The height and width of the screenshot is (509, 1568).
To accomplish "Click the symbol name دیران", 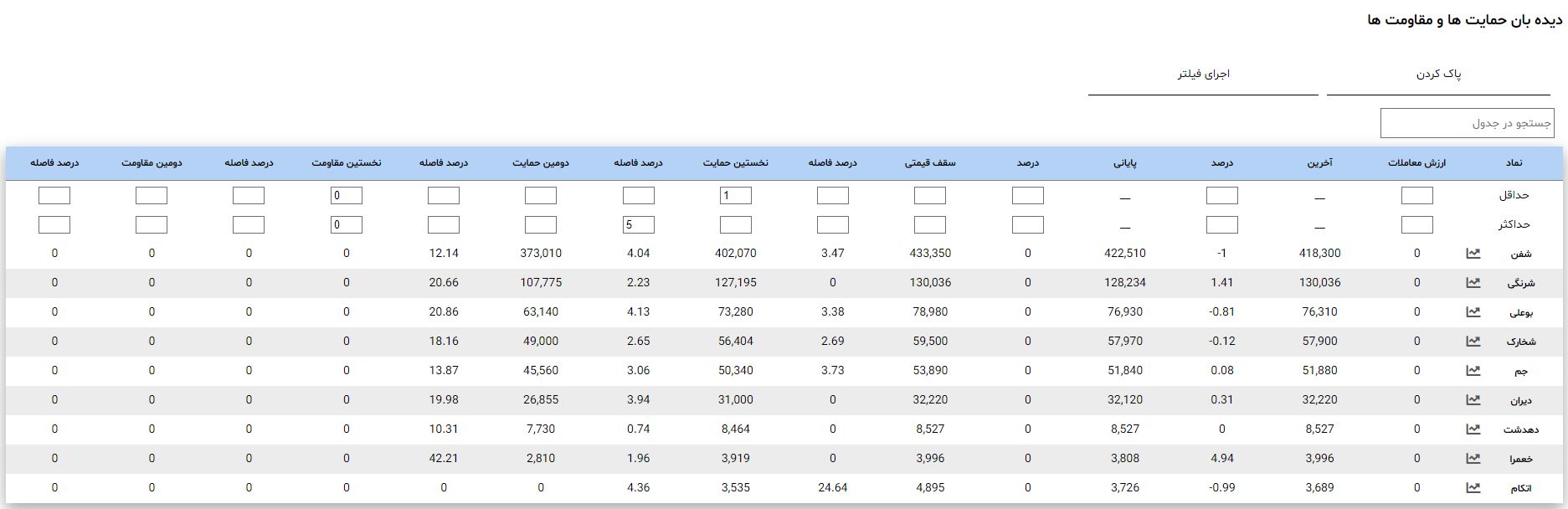I will pos(1521,400).
